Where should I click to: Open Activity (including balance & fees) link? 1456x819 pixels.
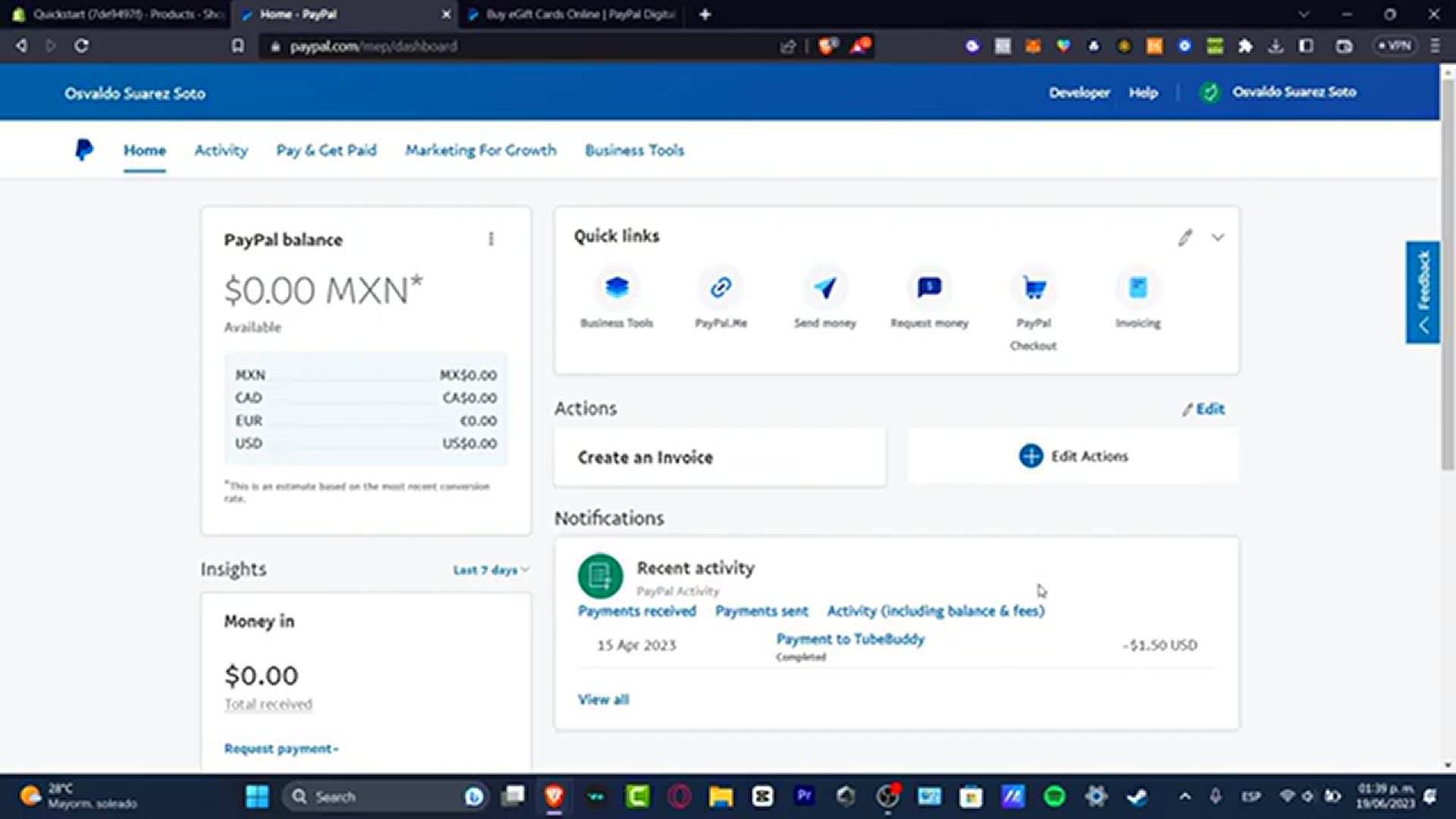pos(936,611)
